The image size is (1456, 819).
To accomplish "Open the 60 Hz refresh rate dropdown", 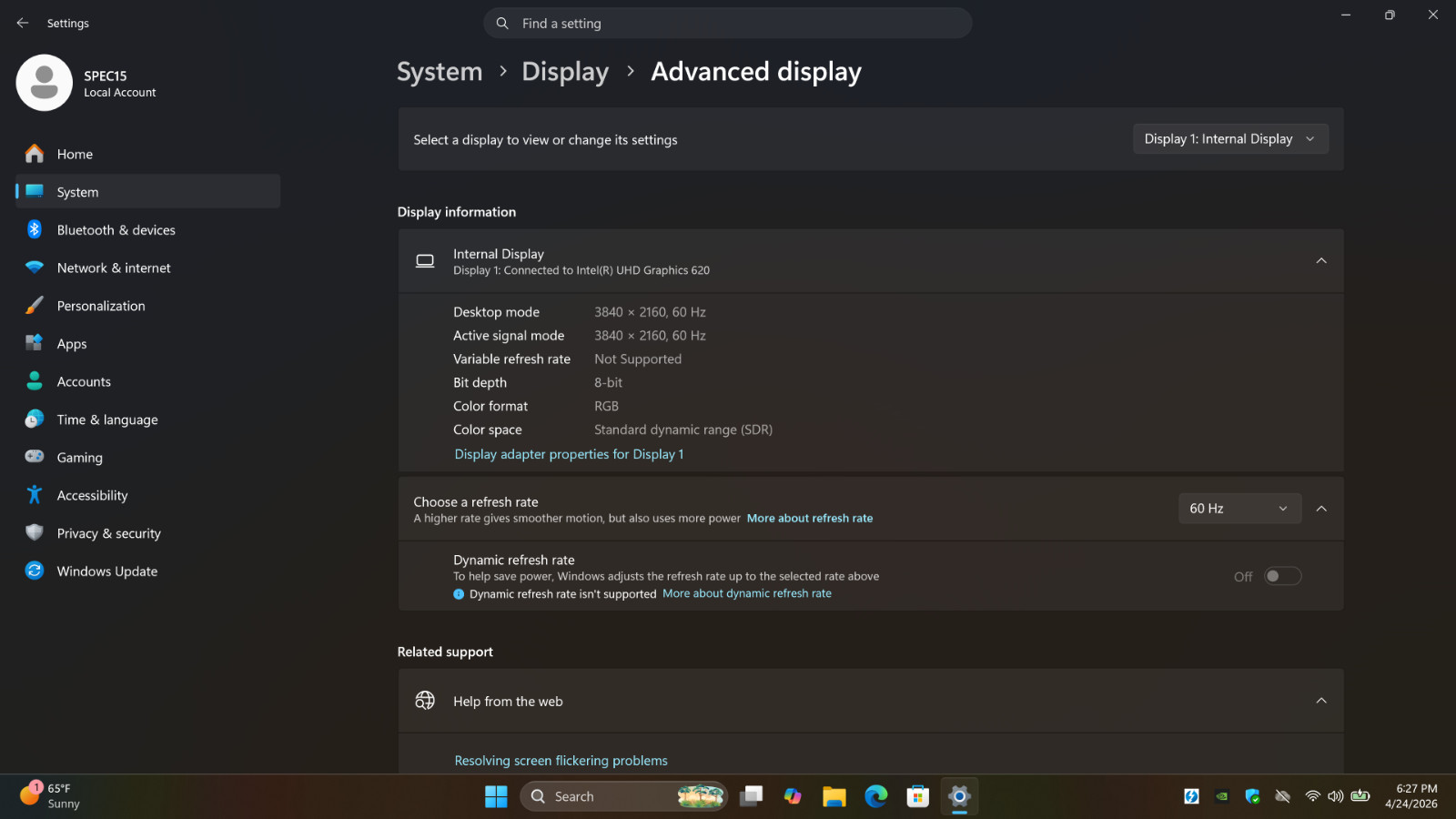I will pos(1239,509).
